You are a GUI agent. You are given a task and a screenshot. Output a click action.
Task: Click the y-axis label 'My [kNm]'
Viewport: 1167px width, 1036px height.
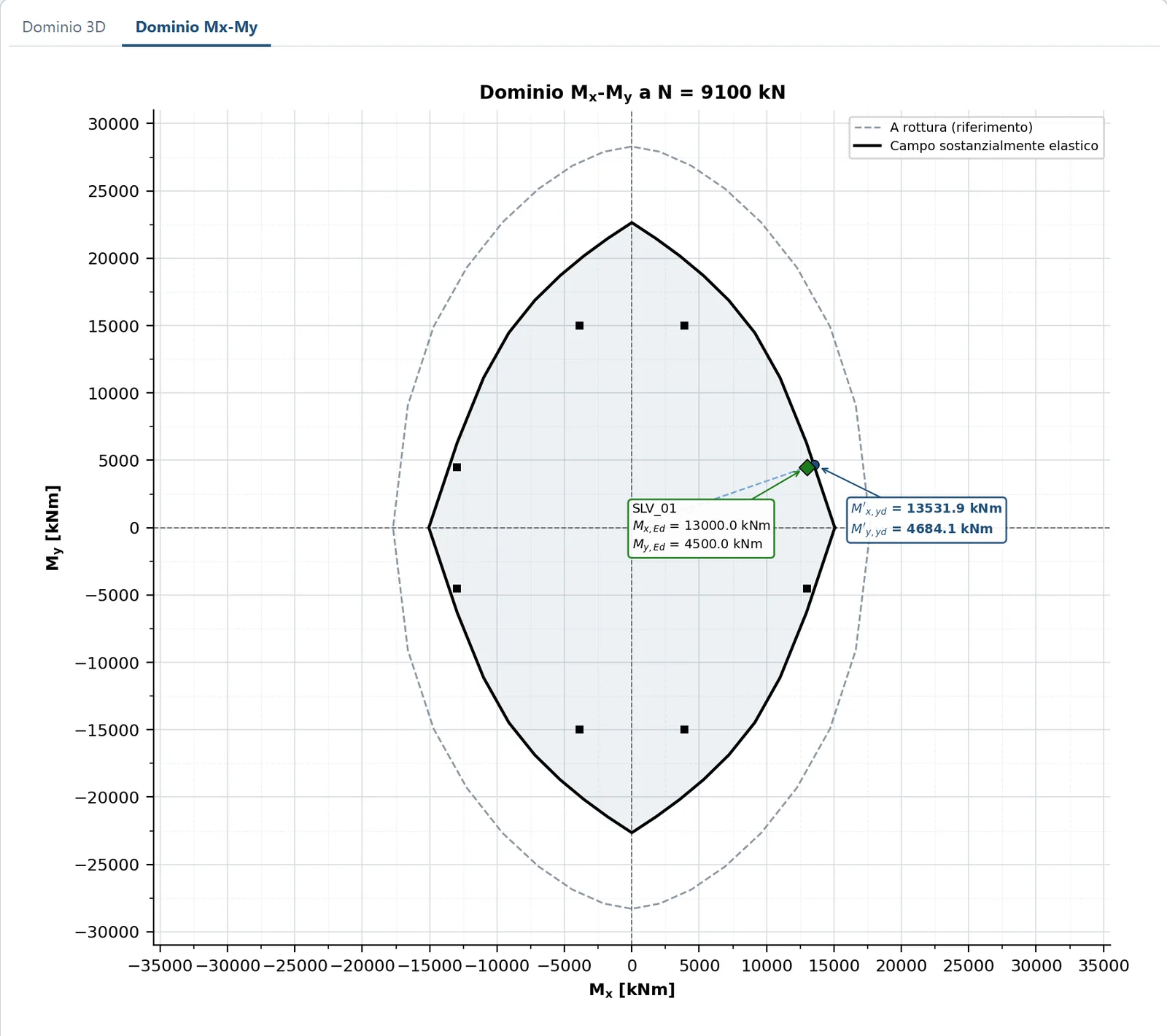[x=53, y=528]
